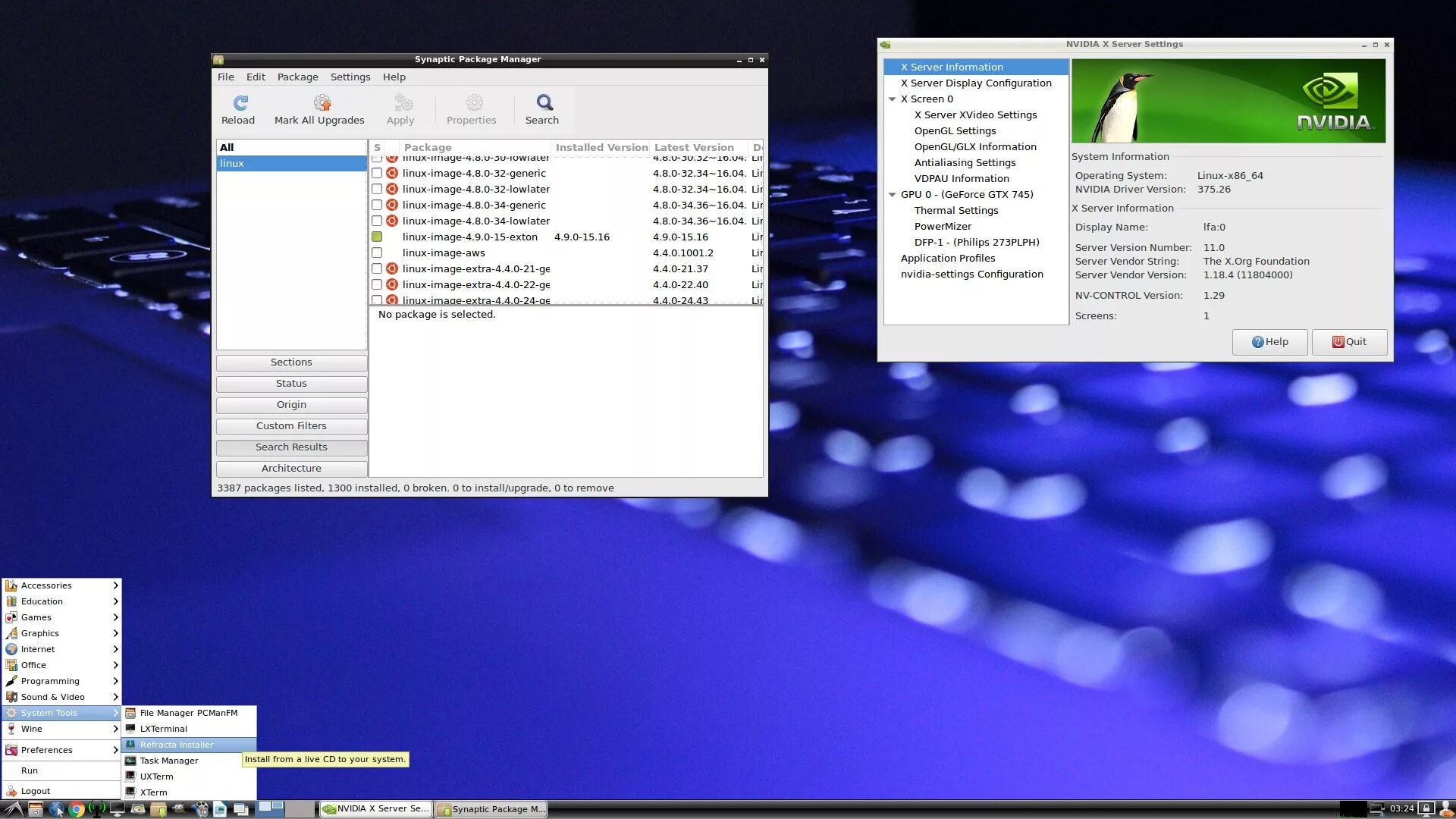Mark linux-image-4.8.0-34-lowlatency checkbox

pyautogui.click(x=377, y=221)
